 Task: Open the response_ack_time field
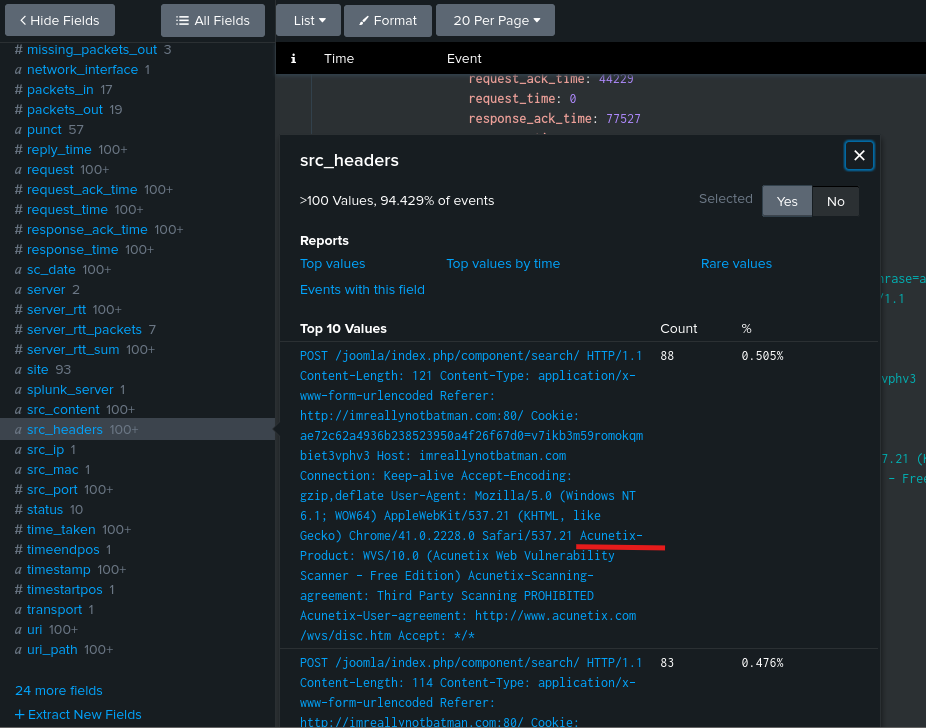click(87, 230)
